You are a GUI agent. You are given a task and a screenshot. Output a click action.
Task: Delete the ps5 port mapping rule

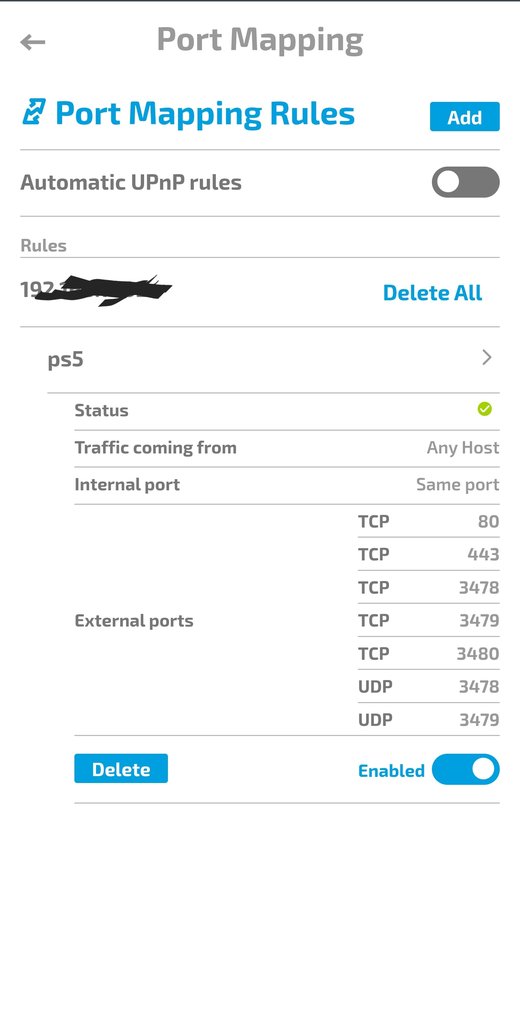tap(121, 769)
